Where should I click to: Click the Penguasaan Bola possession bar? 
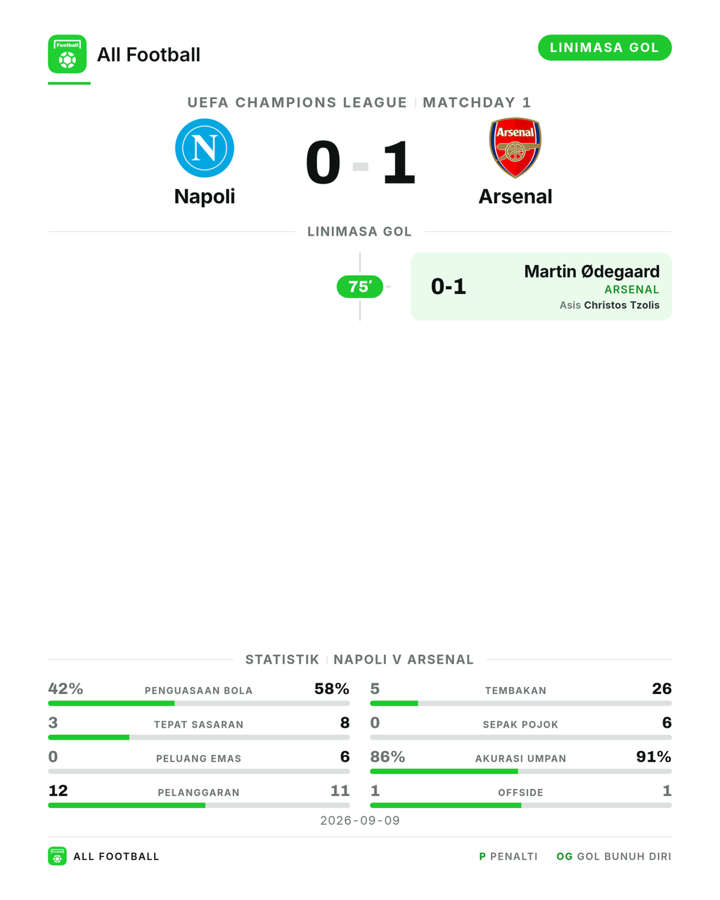pyautogui.click(x=199, y=703)
